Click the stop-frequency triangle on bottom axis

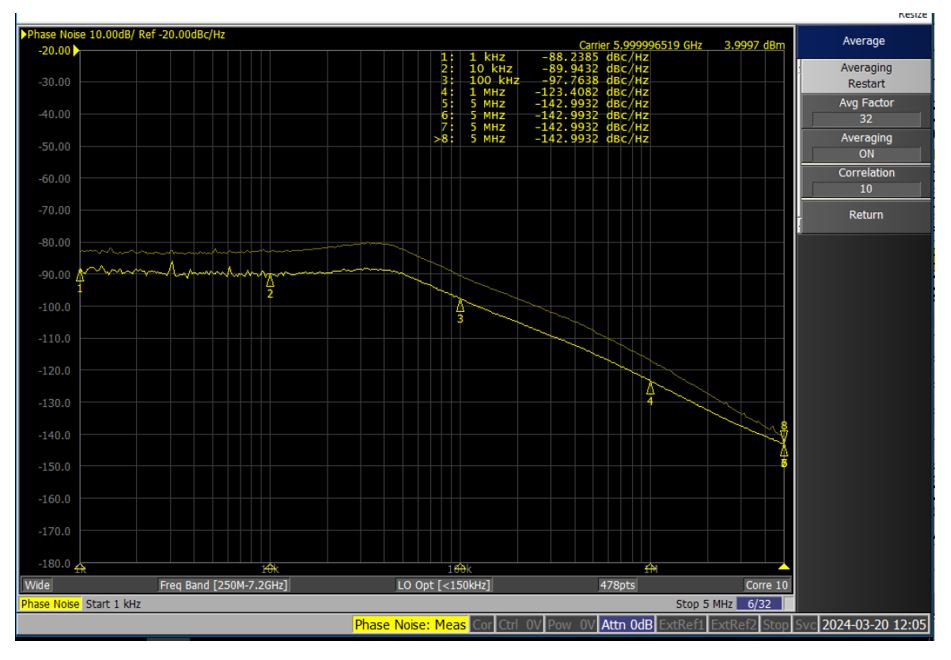coord(784,567)
